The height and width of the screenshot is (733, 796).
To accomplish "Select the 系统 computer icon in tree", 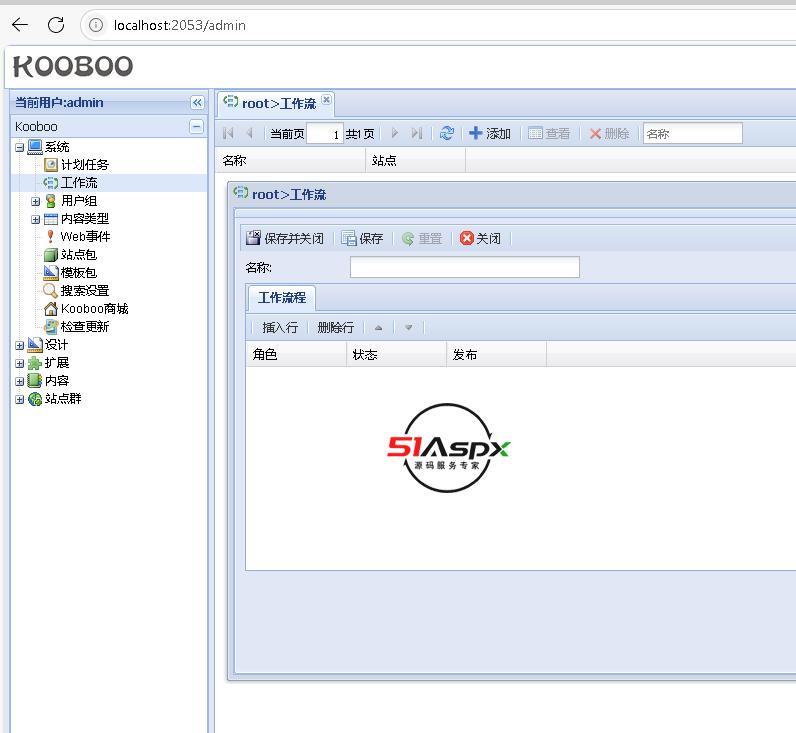I will [x=35, y=147].
